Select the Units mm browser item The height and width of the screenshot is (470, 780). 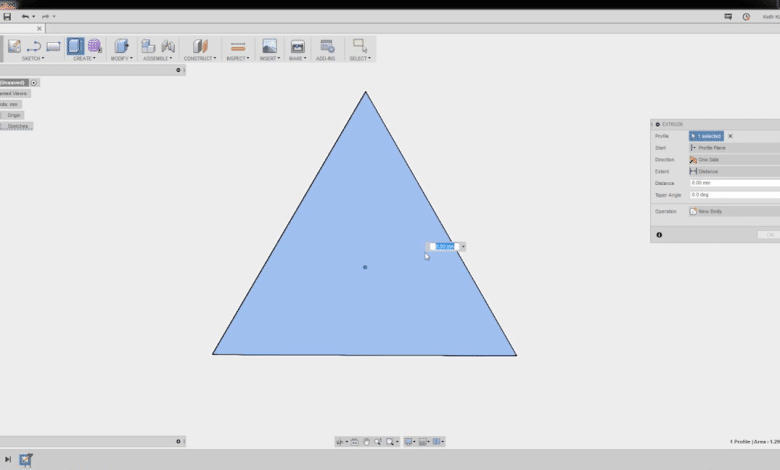click(10, 104)
